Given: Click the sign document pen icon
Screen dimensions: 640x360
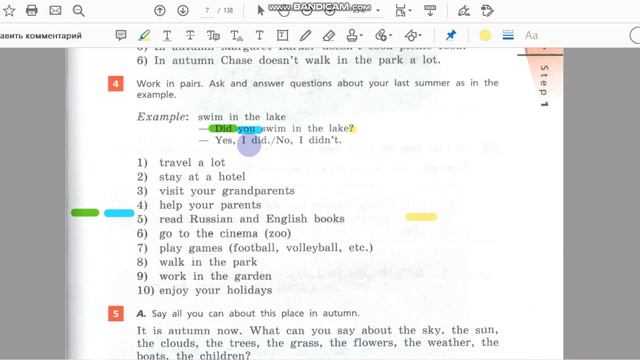Looking at the screenshot, I should [x=464, y=10].
